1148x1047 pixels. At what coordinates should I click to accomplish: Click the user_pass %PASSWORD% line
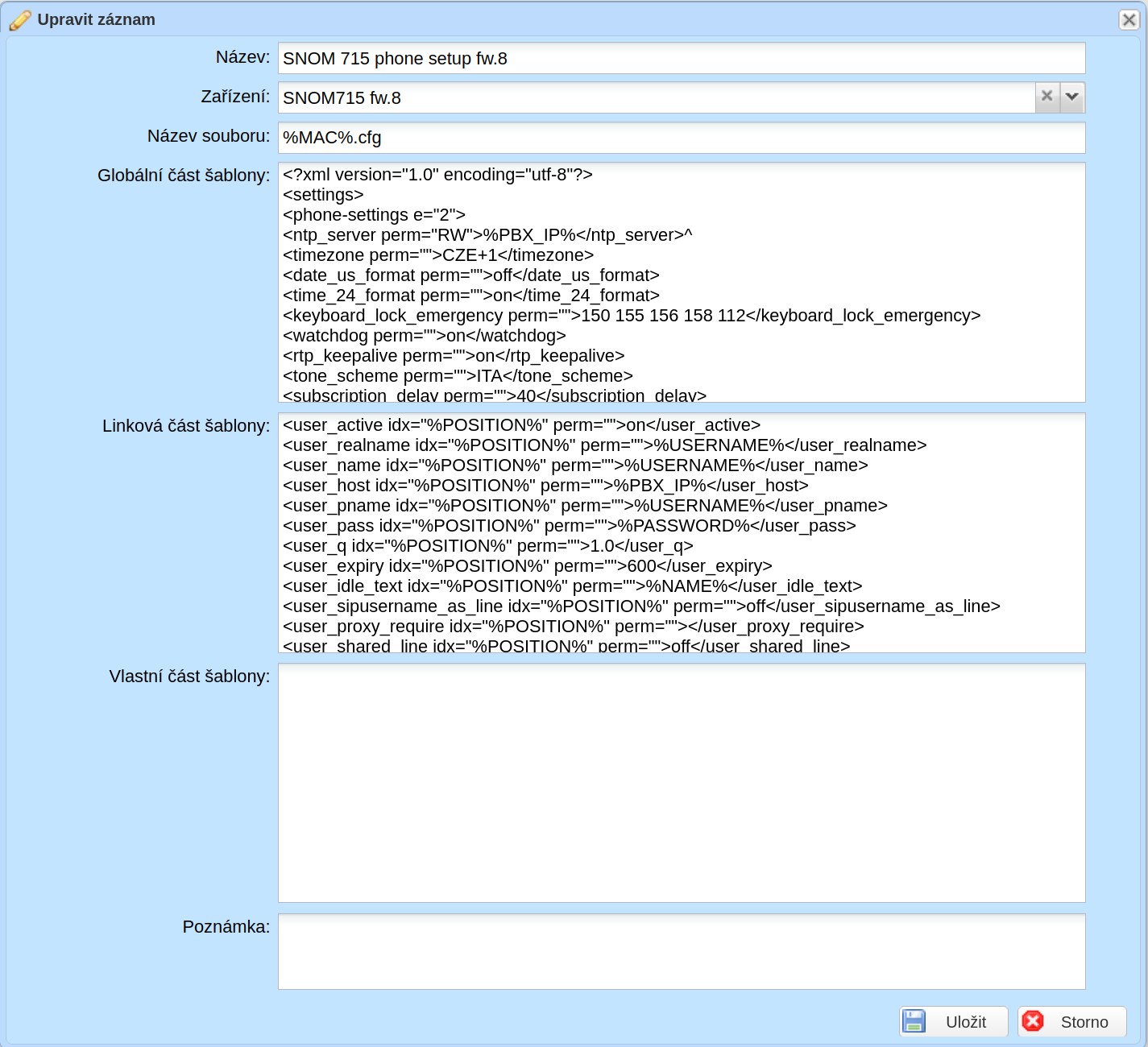pyautogui.click(x=570, y=526)
